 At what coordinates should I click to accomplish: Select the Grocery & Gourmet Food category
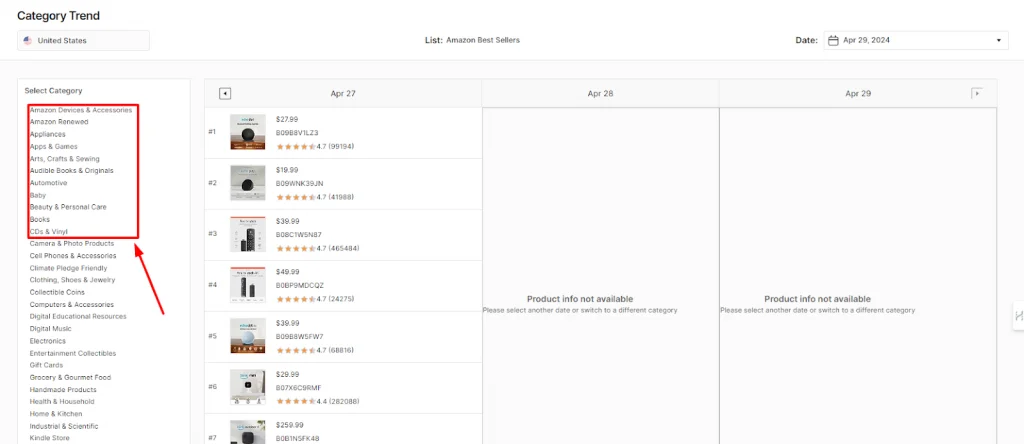[71, 377]
